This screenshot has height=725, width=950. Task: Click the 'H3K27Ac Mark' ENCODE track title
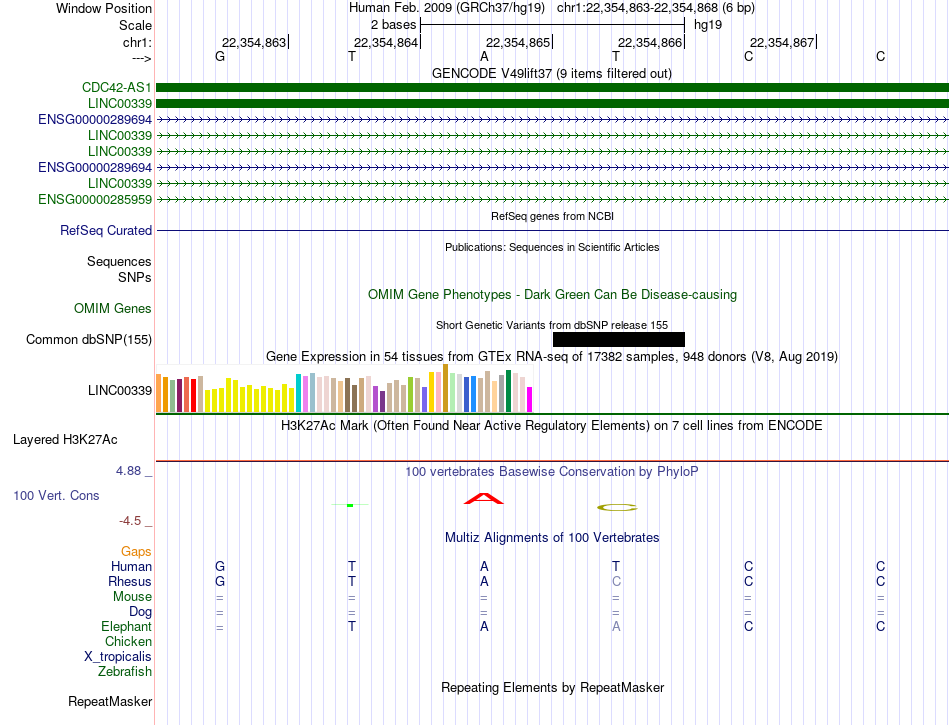[x=552, y=425]
